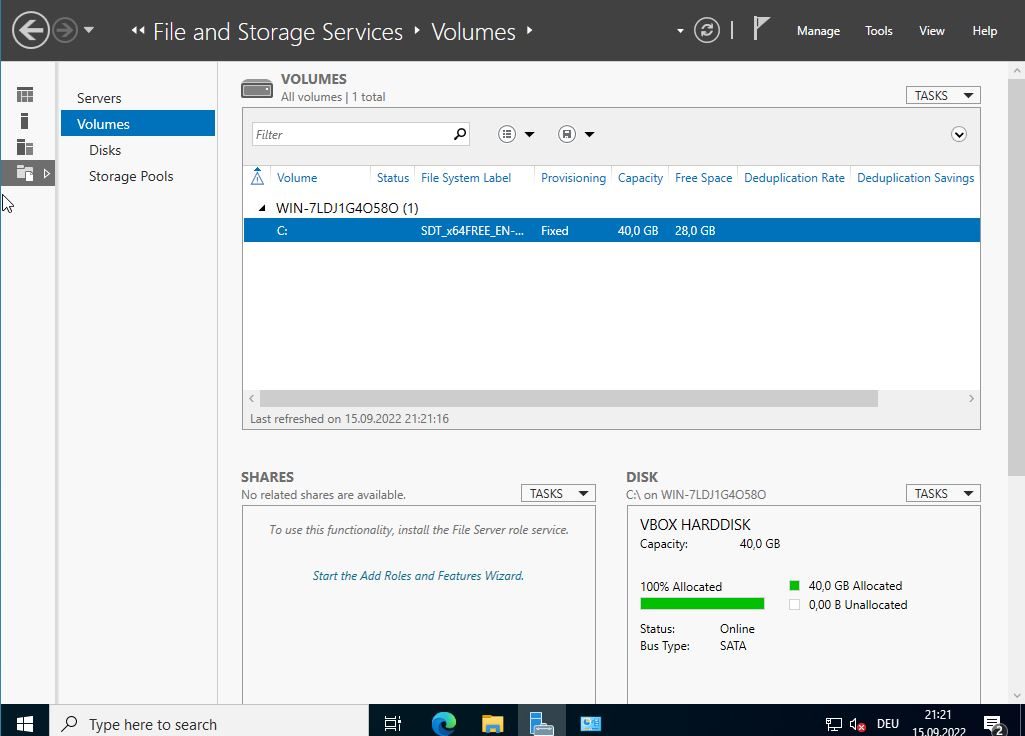This screenshot has height=736, width=1025.
Task: Click the refresh icon in header
Action: coord(706,31)
